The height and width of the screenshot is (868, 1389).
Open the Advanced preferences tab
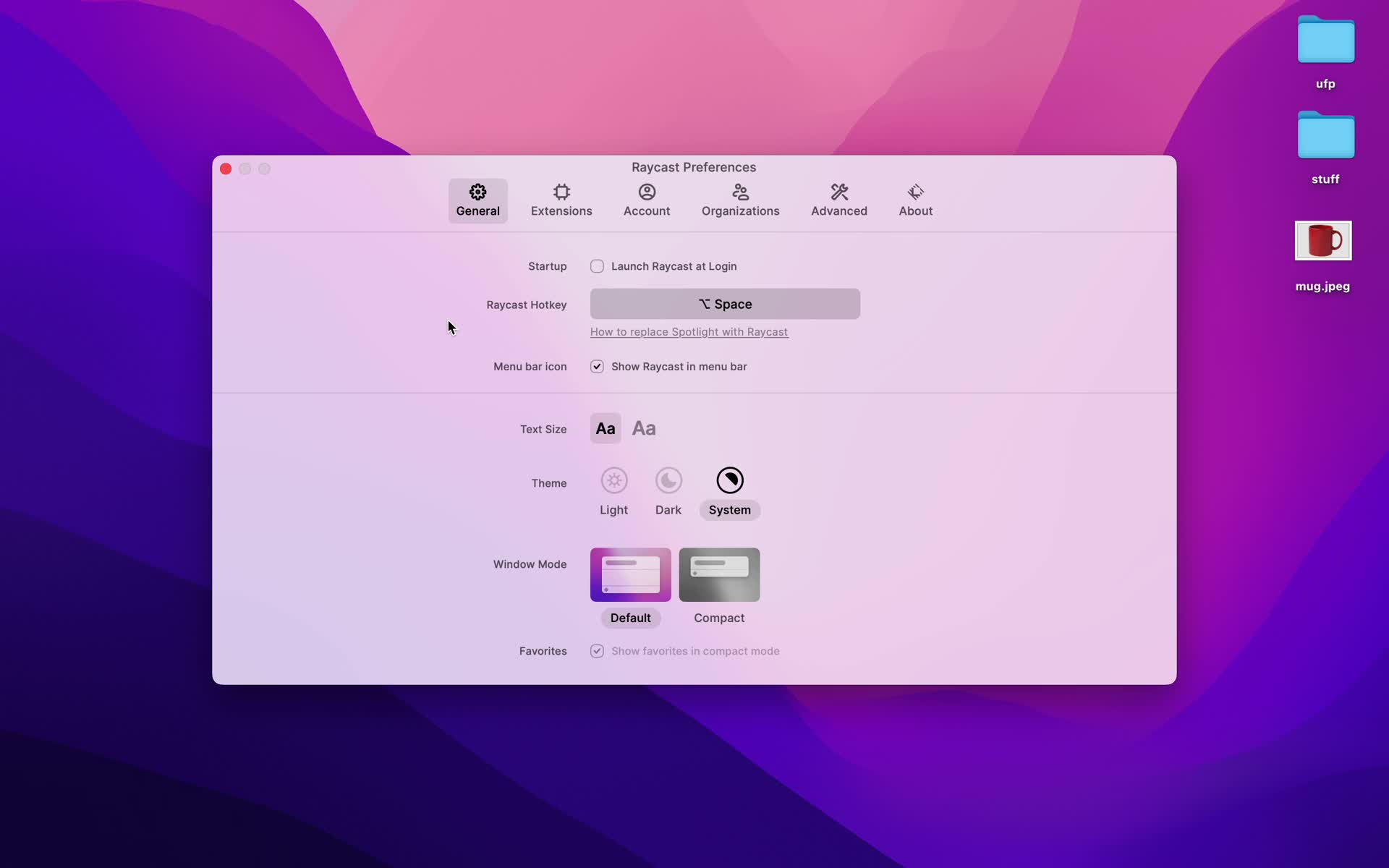pos(839,200)
